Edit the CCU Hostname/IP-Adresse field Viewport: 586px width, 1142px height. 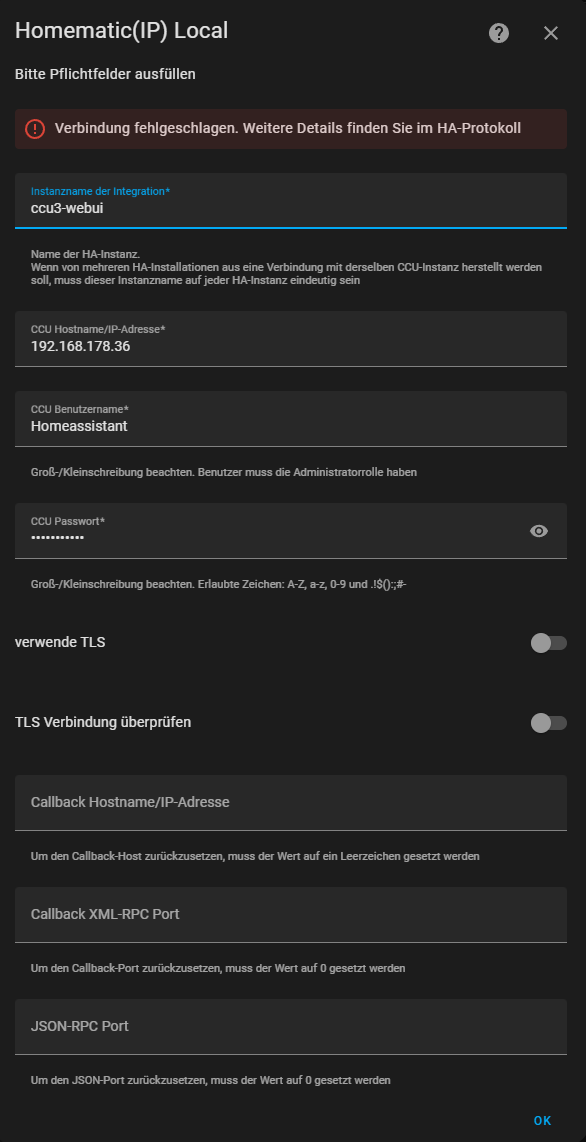pyautogui.click(x=290, y=339)
